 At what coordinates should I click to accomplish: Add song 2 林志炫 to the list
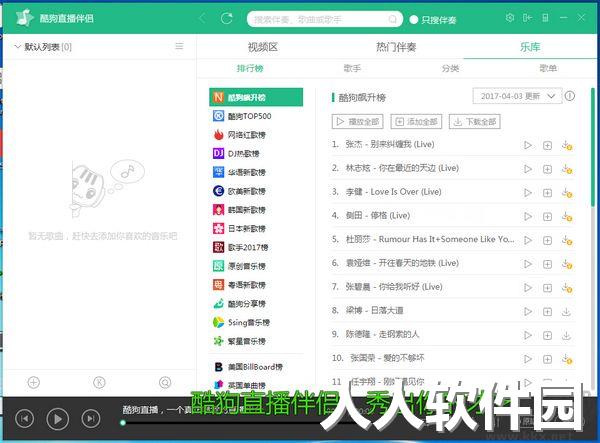(548, 169)
